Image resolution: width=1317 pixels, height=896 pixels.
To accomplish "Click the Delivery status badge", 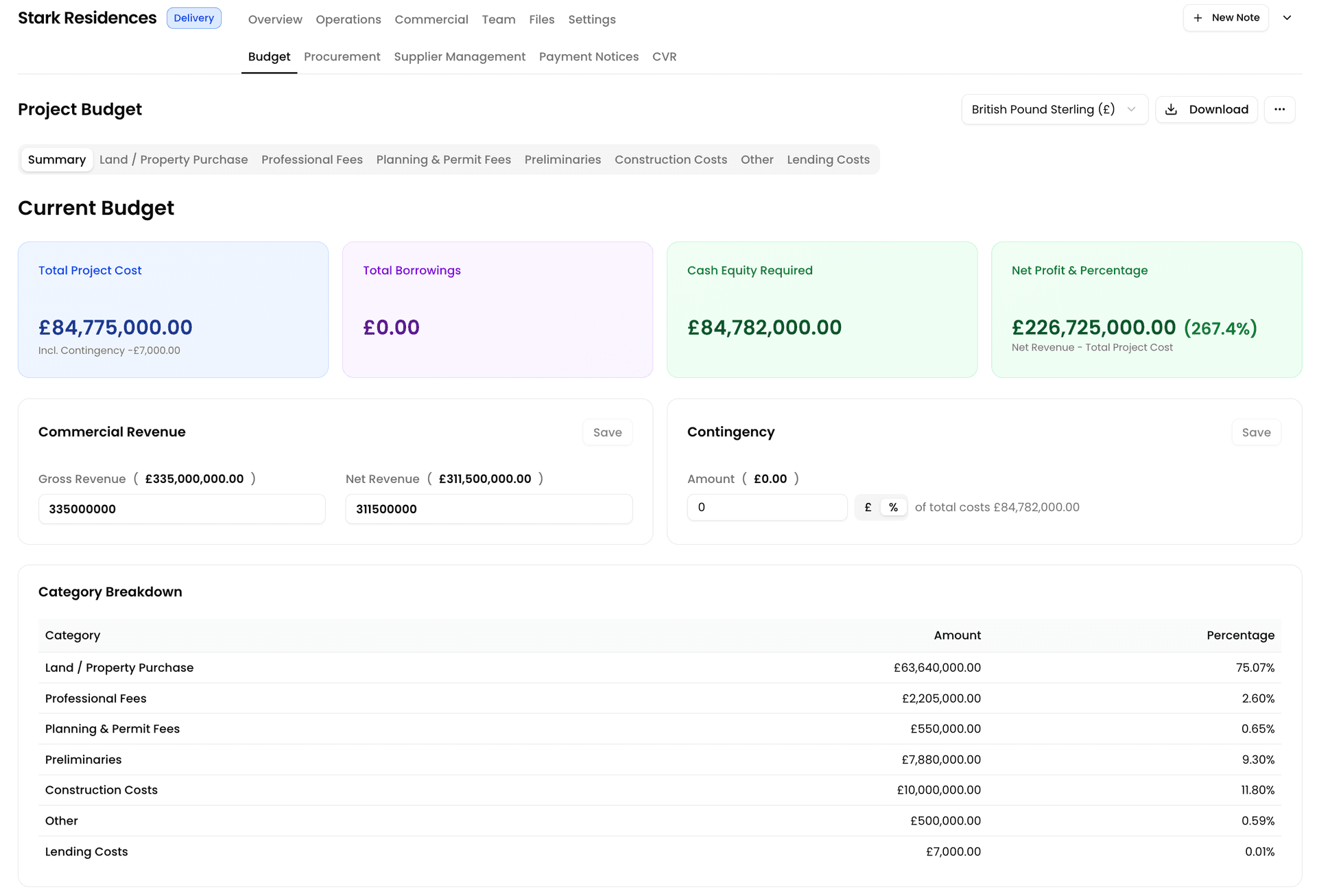I will (194, 18).
